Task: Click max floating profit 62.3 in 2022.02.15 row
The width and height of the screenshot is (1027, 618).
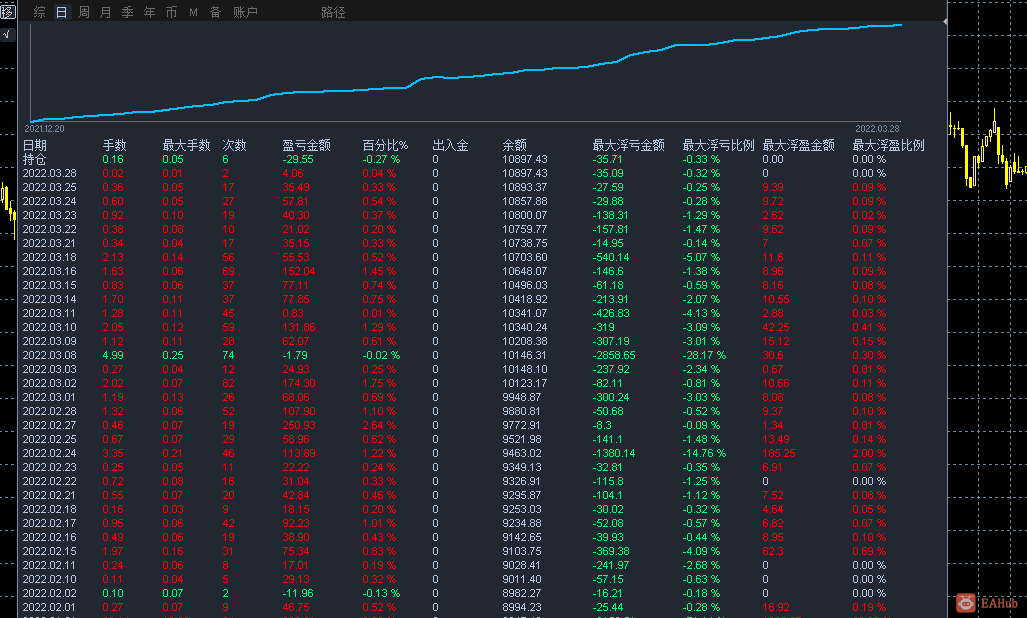Action: [x=773, y=551]
